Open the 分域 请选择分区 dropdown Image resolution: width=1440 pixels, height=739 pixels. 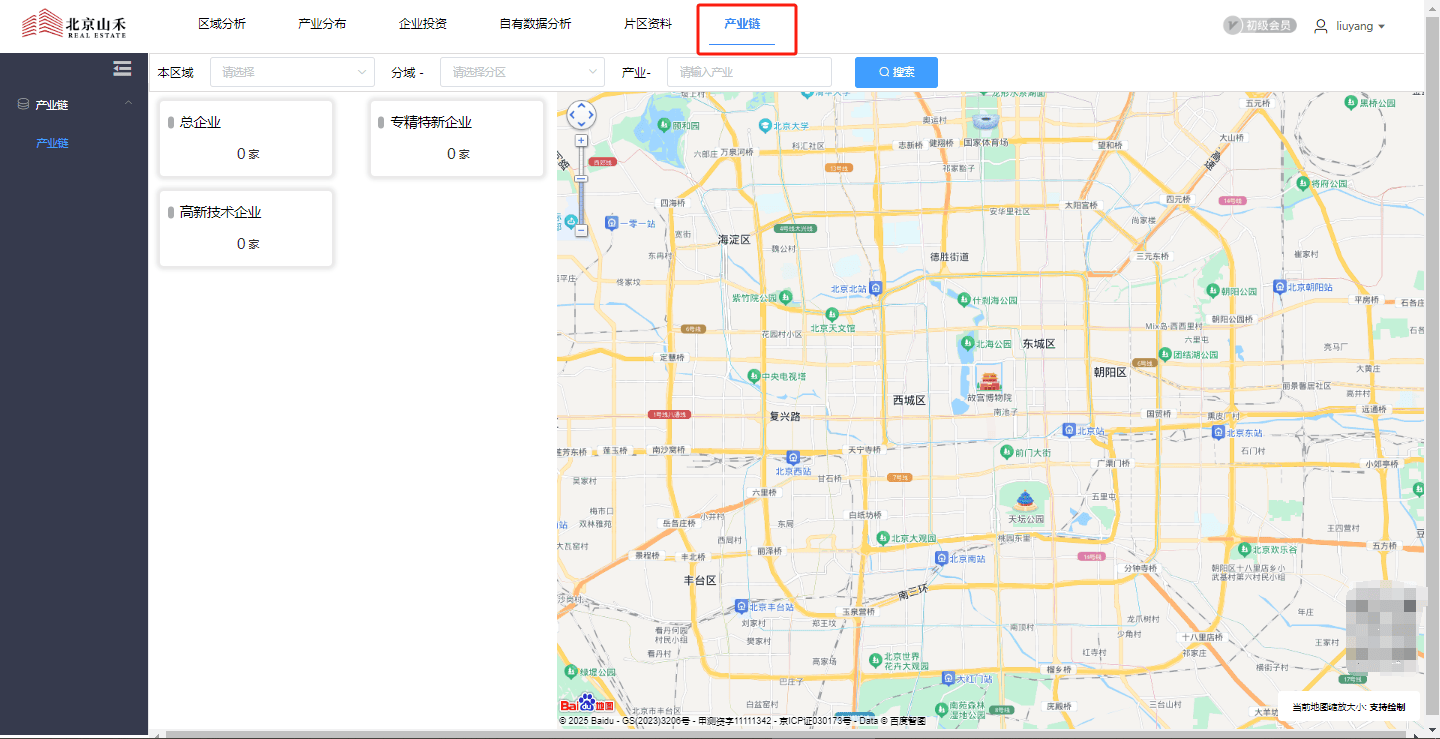click(522, 72)
